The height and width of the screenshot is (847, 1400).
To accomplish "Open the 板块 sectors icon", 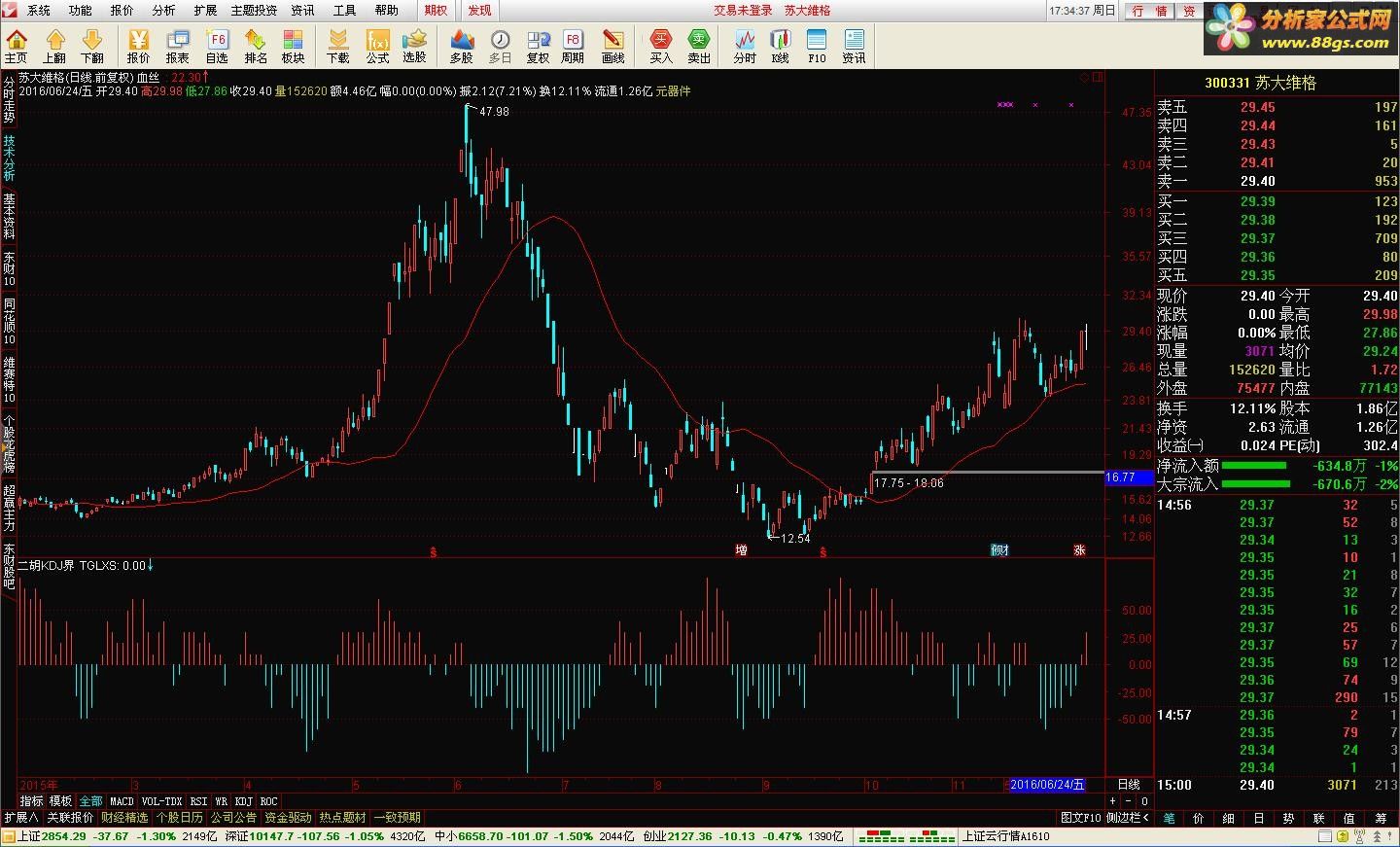I will (x=293, y=46).
